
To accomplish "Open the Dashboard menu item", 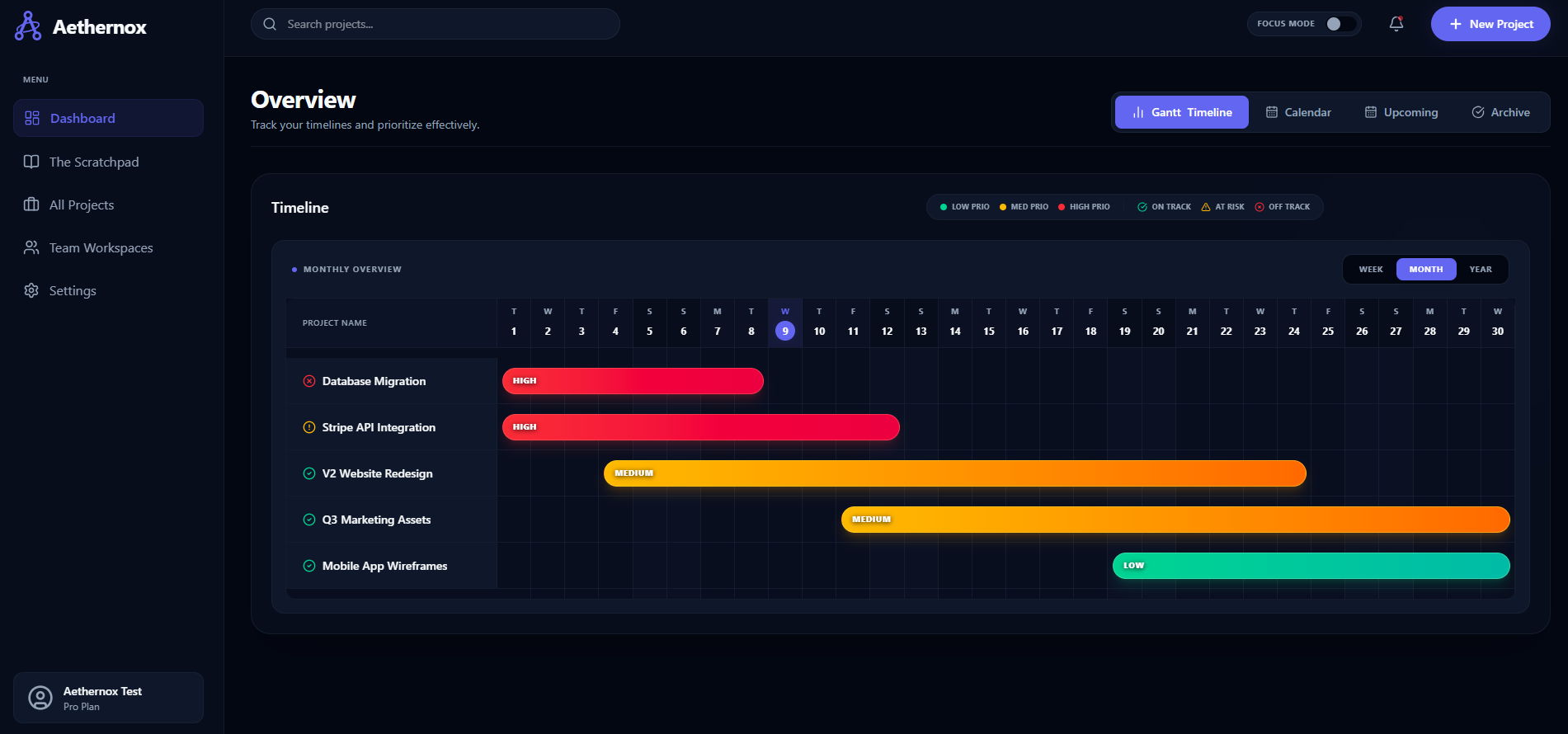I will (108, 118).
